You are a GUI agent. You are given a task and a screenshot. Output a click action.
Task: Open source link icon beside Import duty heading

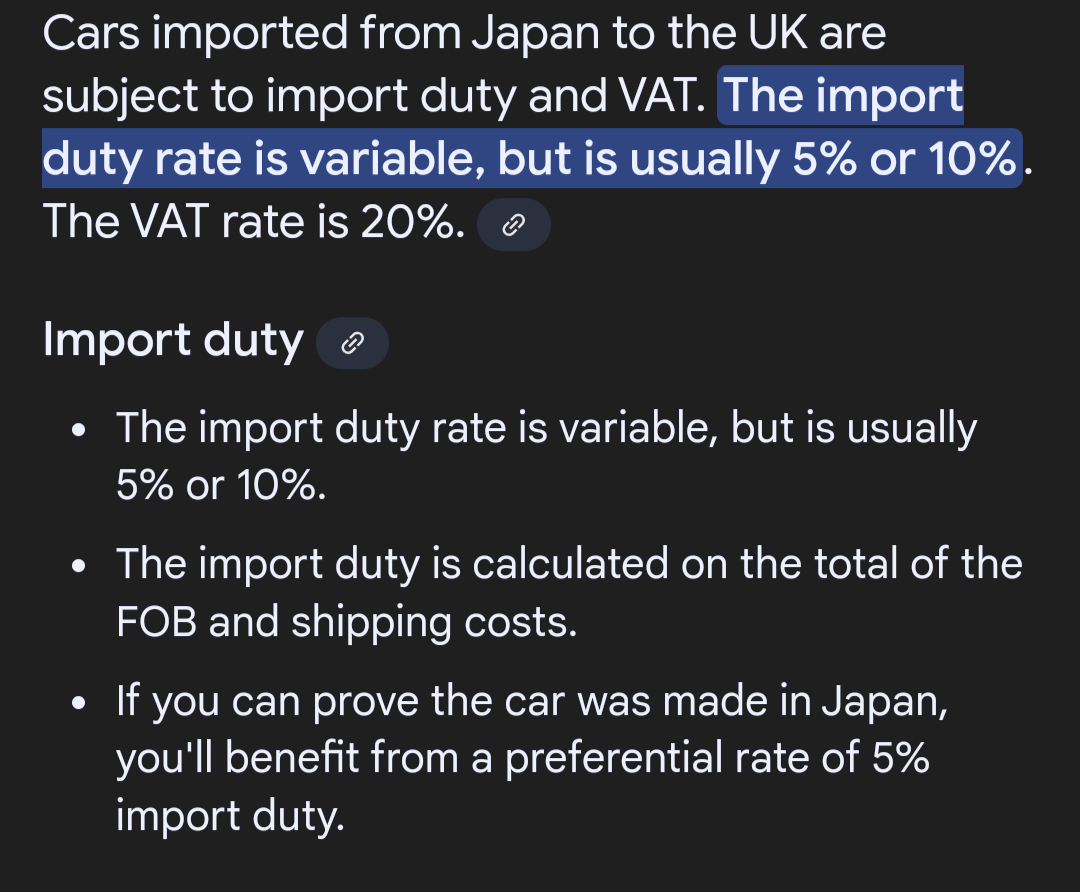pos(352,343)
